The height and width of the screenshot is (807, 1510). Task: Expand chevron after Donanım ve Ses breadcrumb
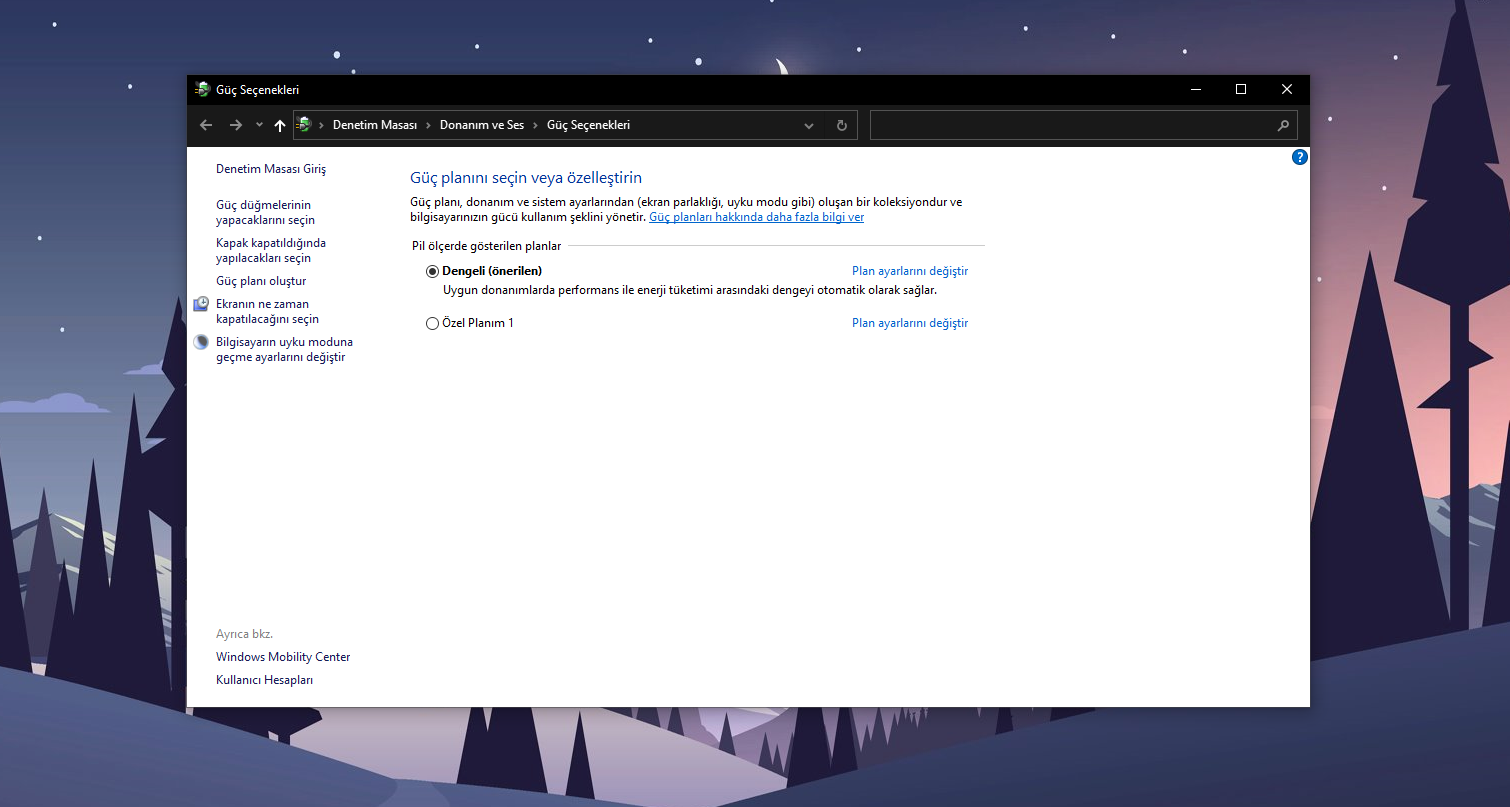click(535, 125)
